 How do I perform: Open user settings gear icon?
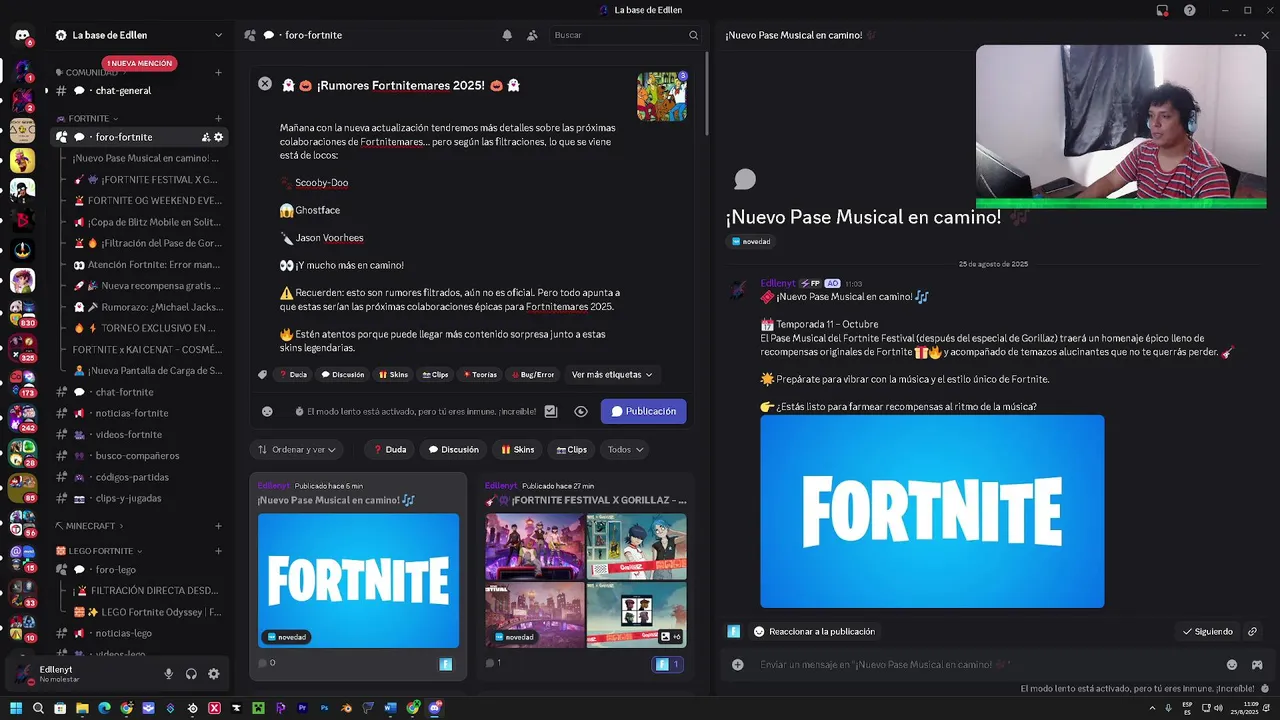(213, 674)
